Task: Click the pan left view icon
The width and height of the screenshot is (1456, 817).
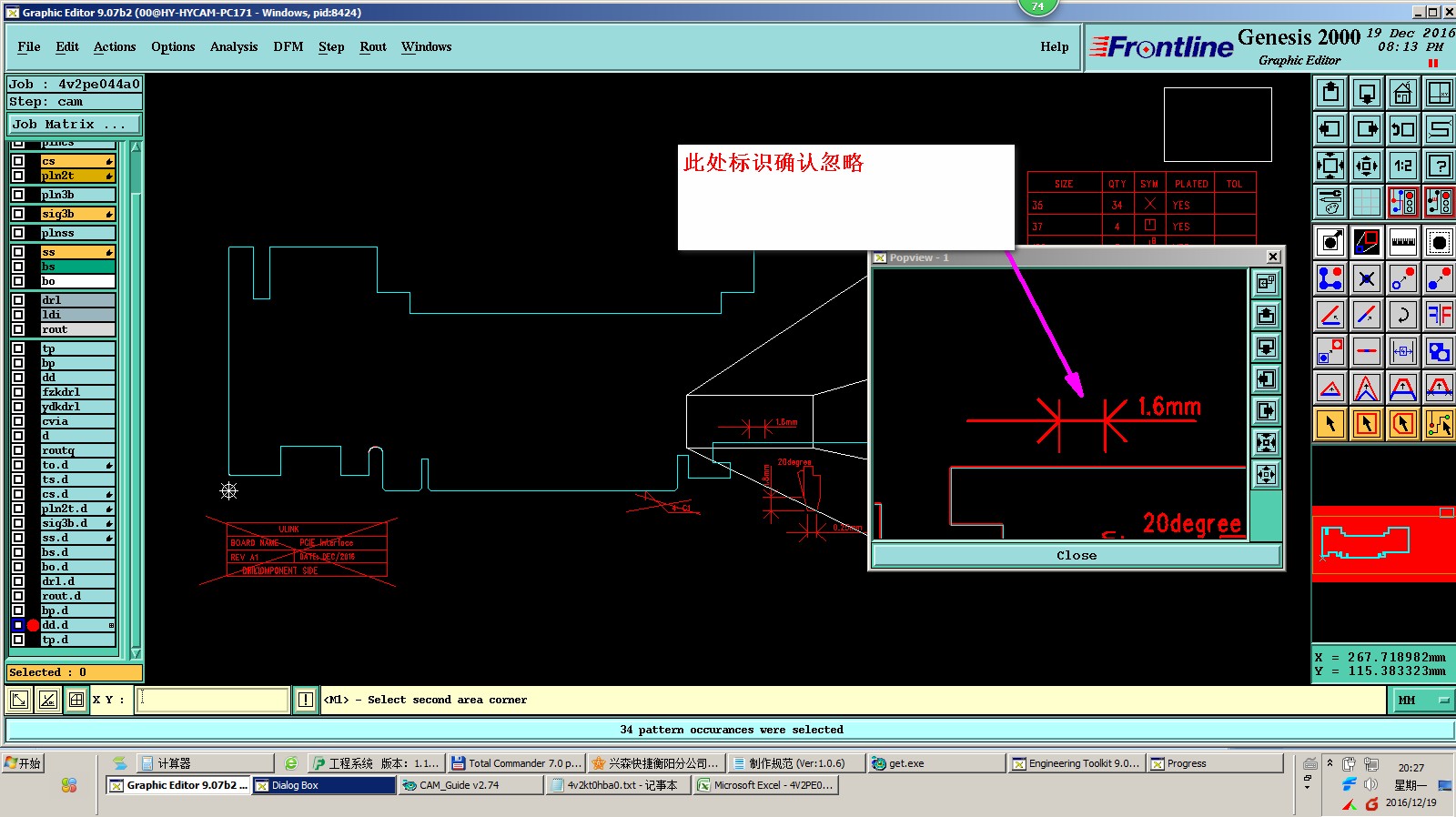Action: [1330, 129]
